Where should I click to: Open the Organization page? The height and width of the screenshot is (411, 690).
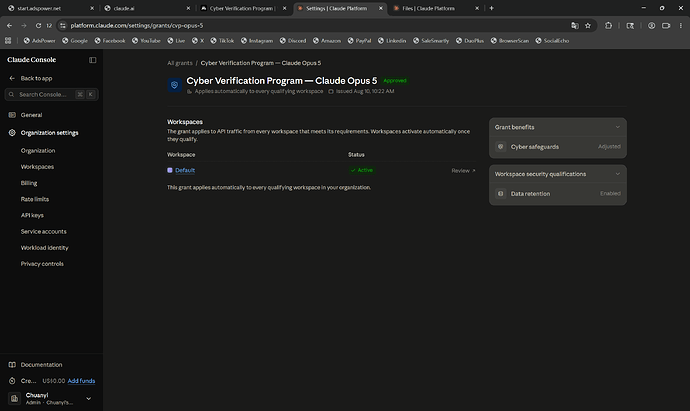38,150
